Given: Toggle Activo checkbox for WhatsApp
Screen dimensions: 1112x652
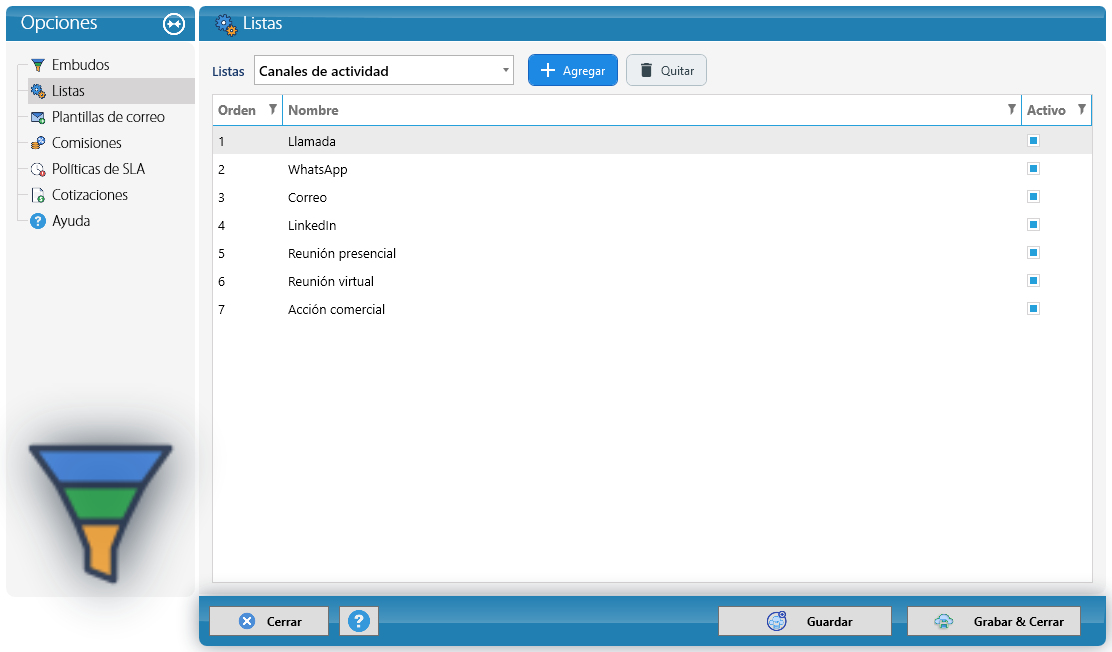Looking at the screenshot, I should click(1033, 168).
